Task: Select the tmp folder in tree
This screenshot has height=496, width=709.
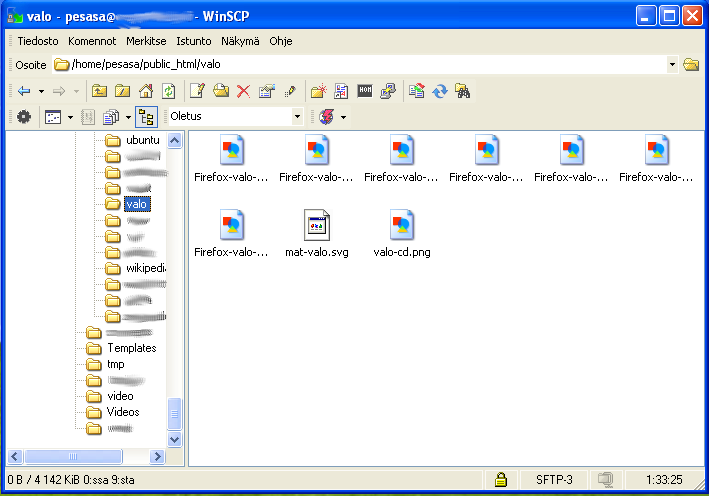Action: coord(116,364)
